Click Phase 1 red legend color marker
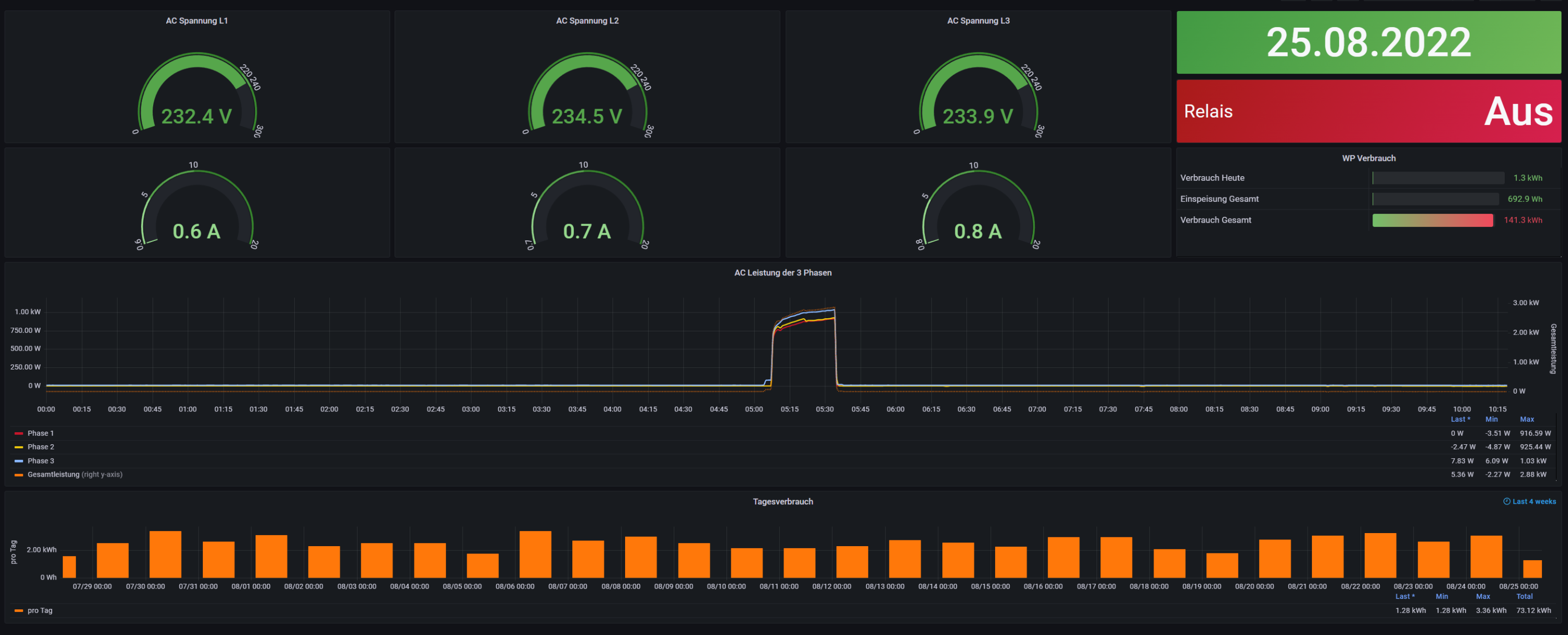This screenshot has height=635, width=1568. 19,433
